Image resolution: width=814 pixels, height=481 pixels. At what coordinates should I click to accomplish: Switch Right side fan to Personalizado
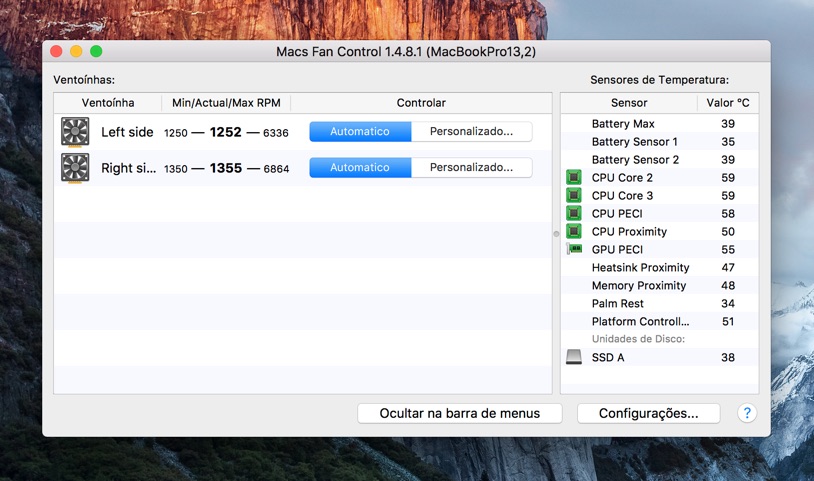point(471,168)
